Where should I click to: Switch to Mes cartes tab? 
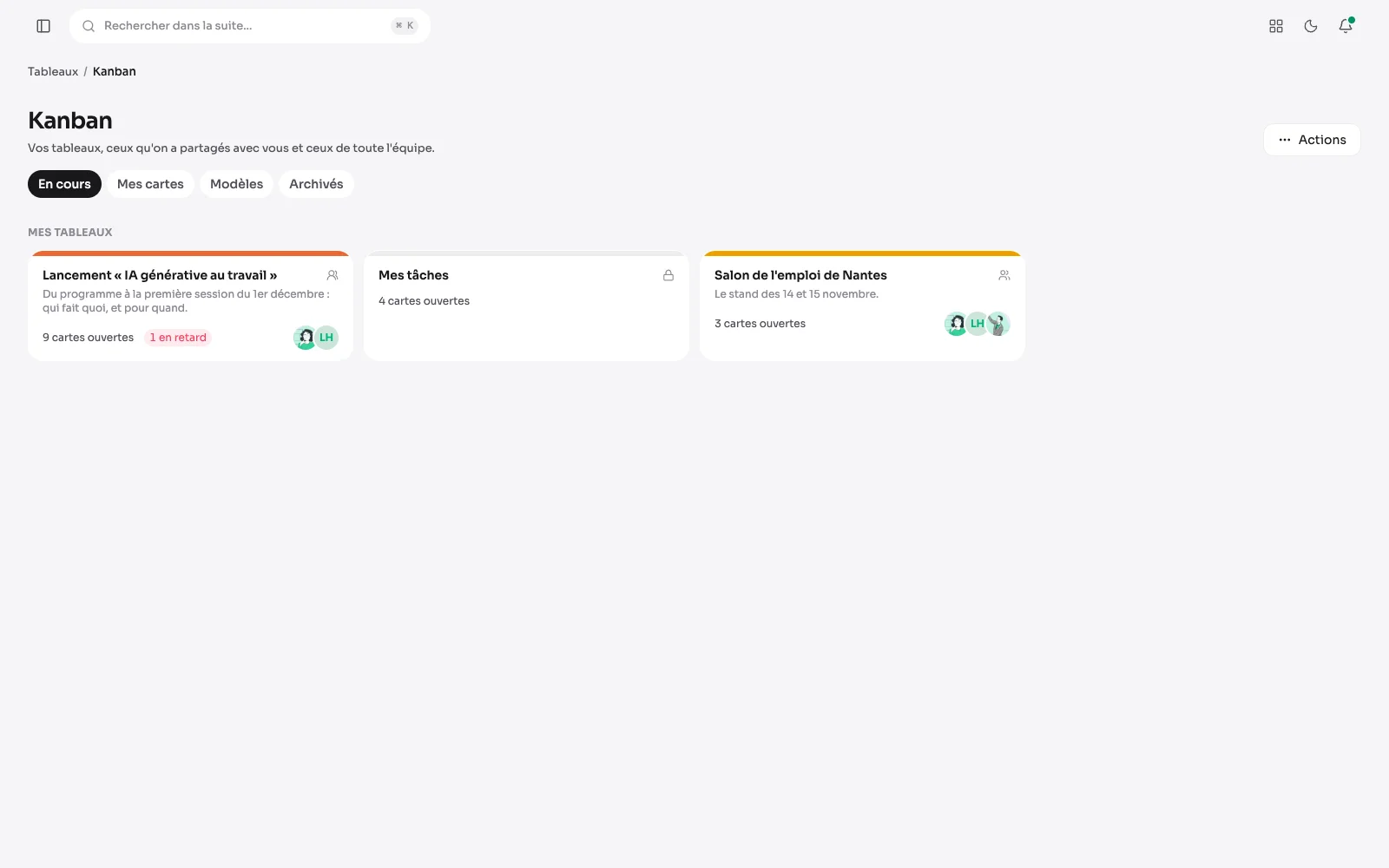click(150, 184)
